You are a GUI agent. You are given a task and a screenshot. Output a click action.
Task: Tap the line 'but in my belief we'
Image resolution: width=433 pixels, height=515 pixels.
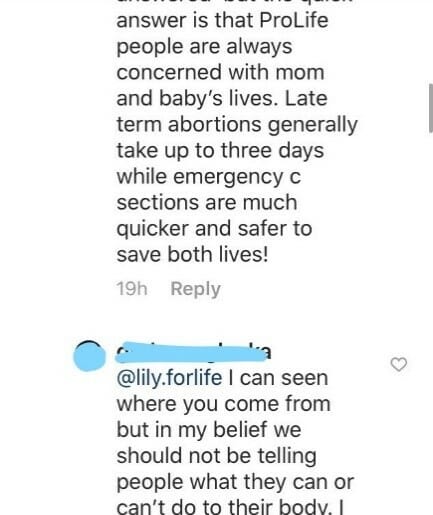(x=209, y=430)
